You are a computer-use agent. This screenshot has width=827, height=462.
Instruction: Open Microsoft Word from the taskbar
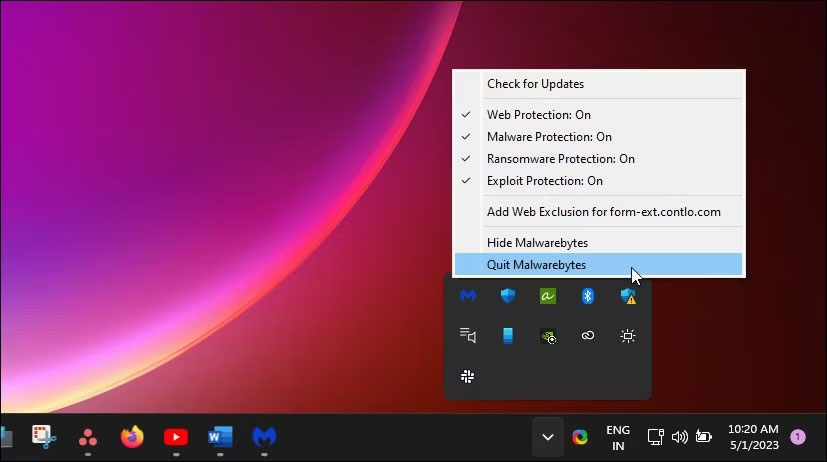click(x=220, y=437)
